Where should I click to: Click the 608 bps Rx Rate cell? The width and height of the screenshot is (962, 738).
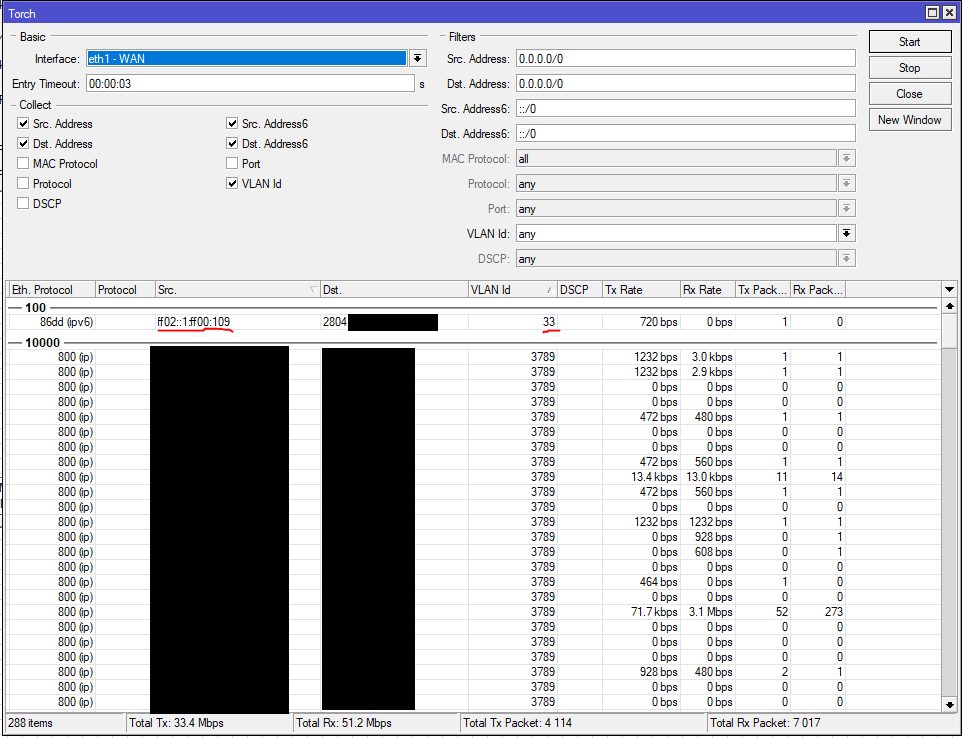click(714, 552)
